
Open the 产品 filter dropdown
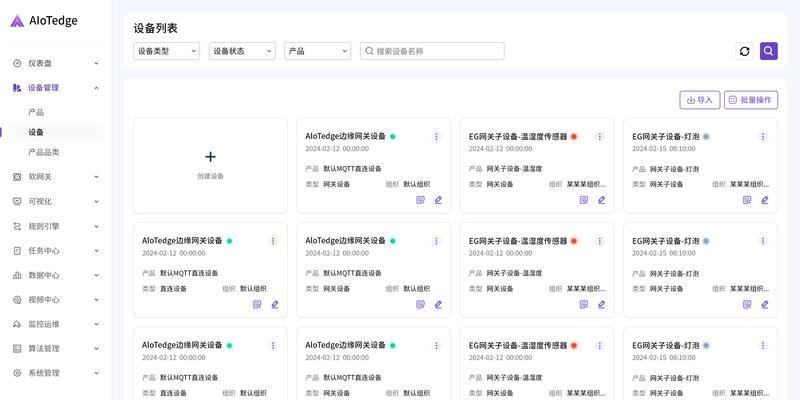click(x=317, y=51)
